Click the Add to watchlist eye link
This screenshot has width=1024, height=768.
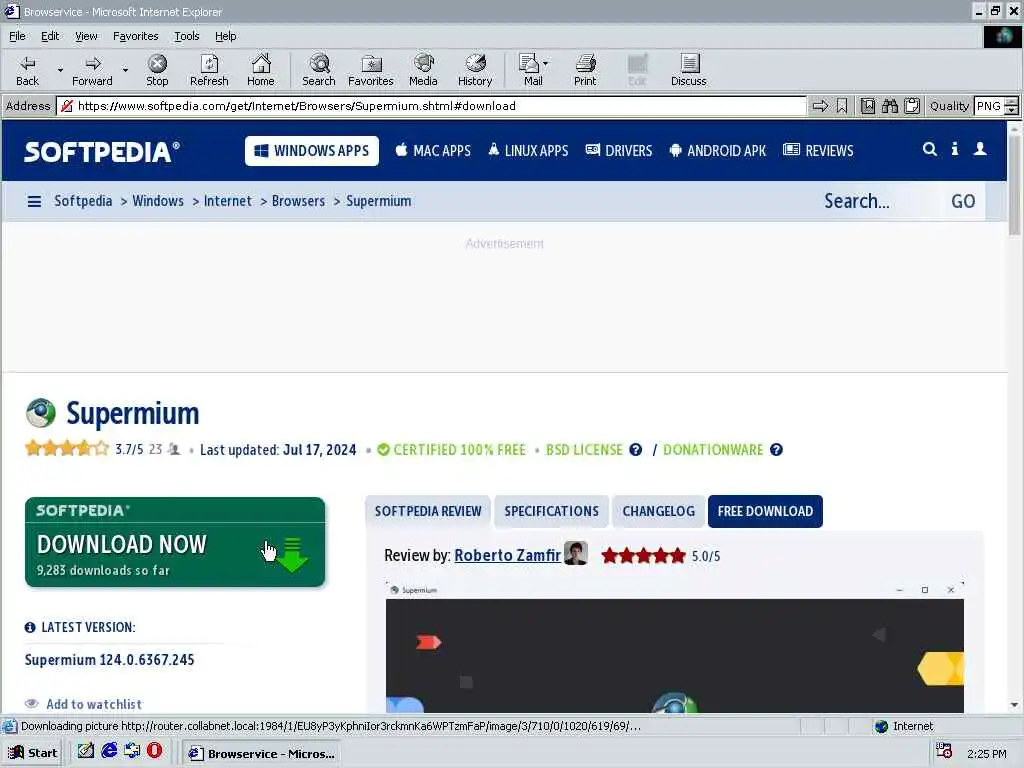[x=83, y=704]
